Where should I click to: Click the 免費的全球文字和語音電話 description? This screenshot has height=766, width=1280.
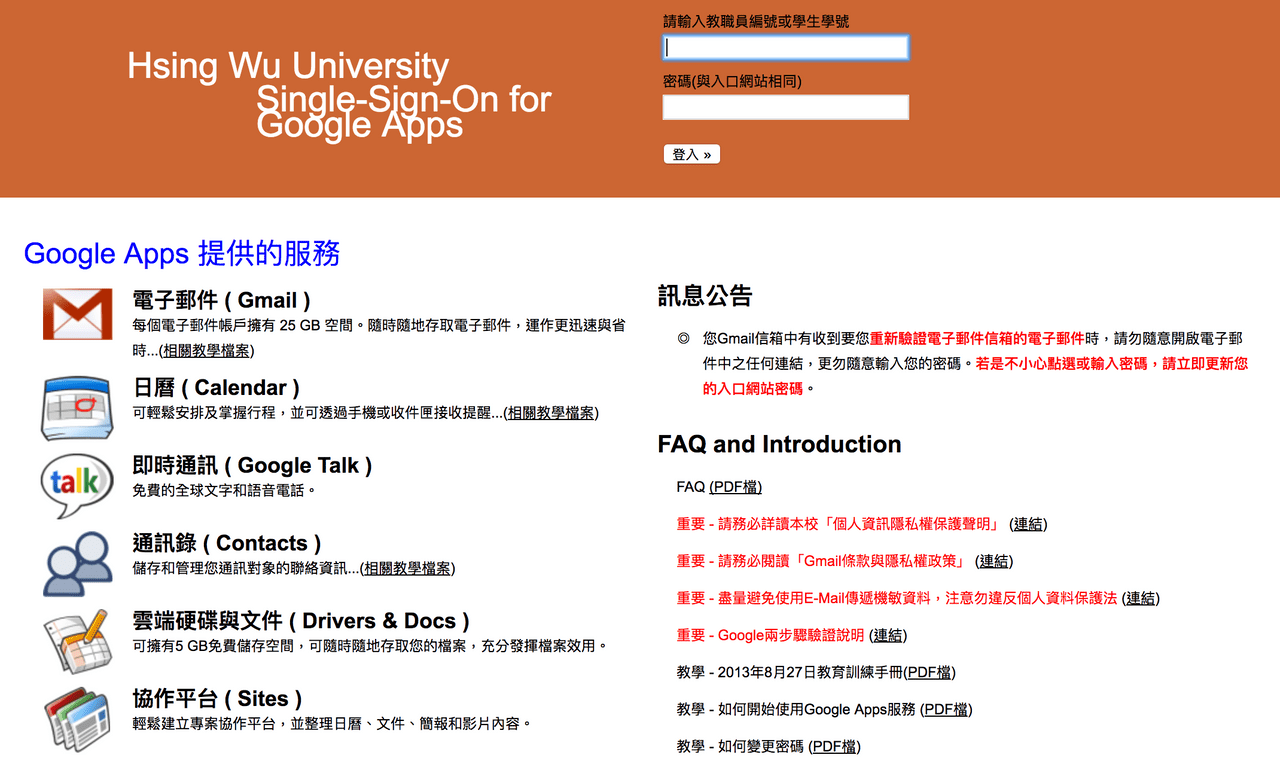(x=224, y=491)
